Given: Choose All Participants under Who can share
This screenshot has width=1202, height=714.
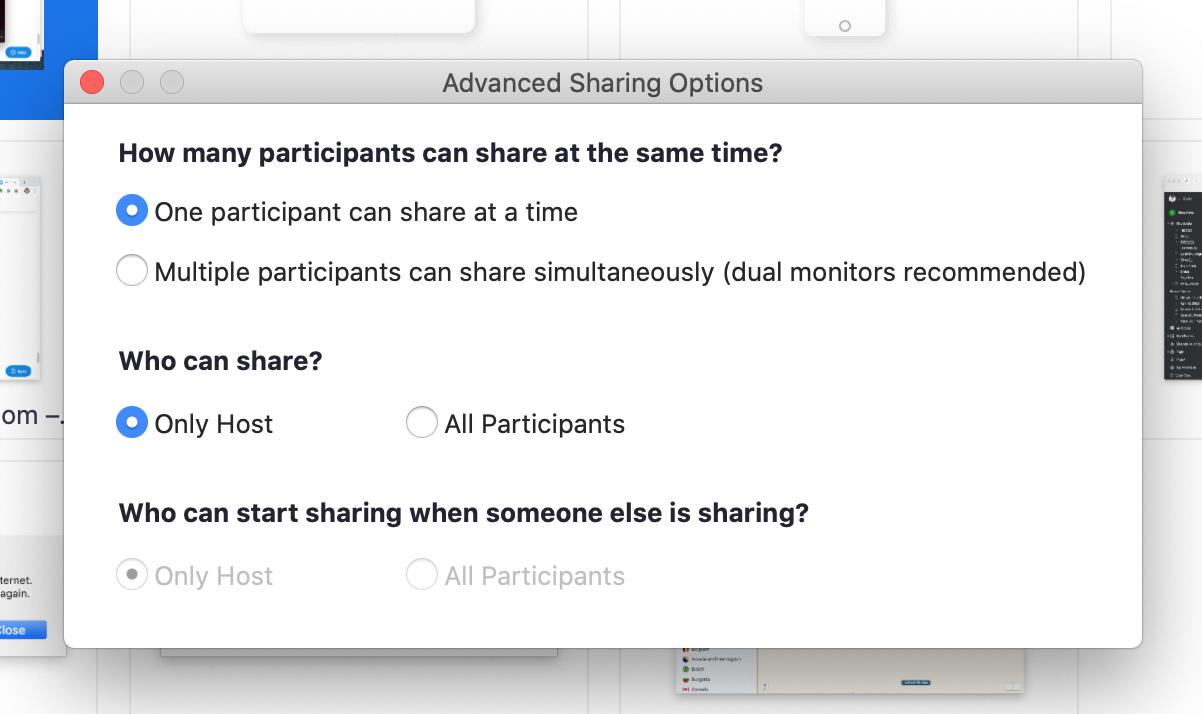Looking at the screenshot, I should coord(516,423).
